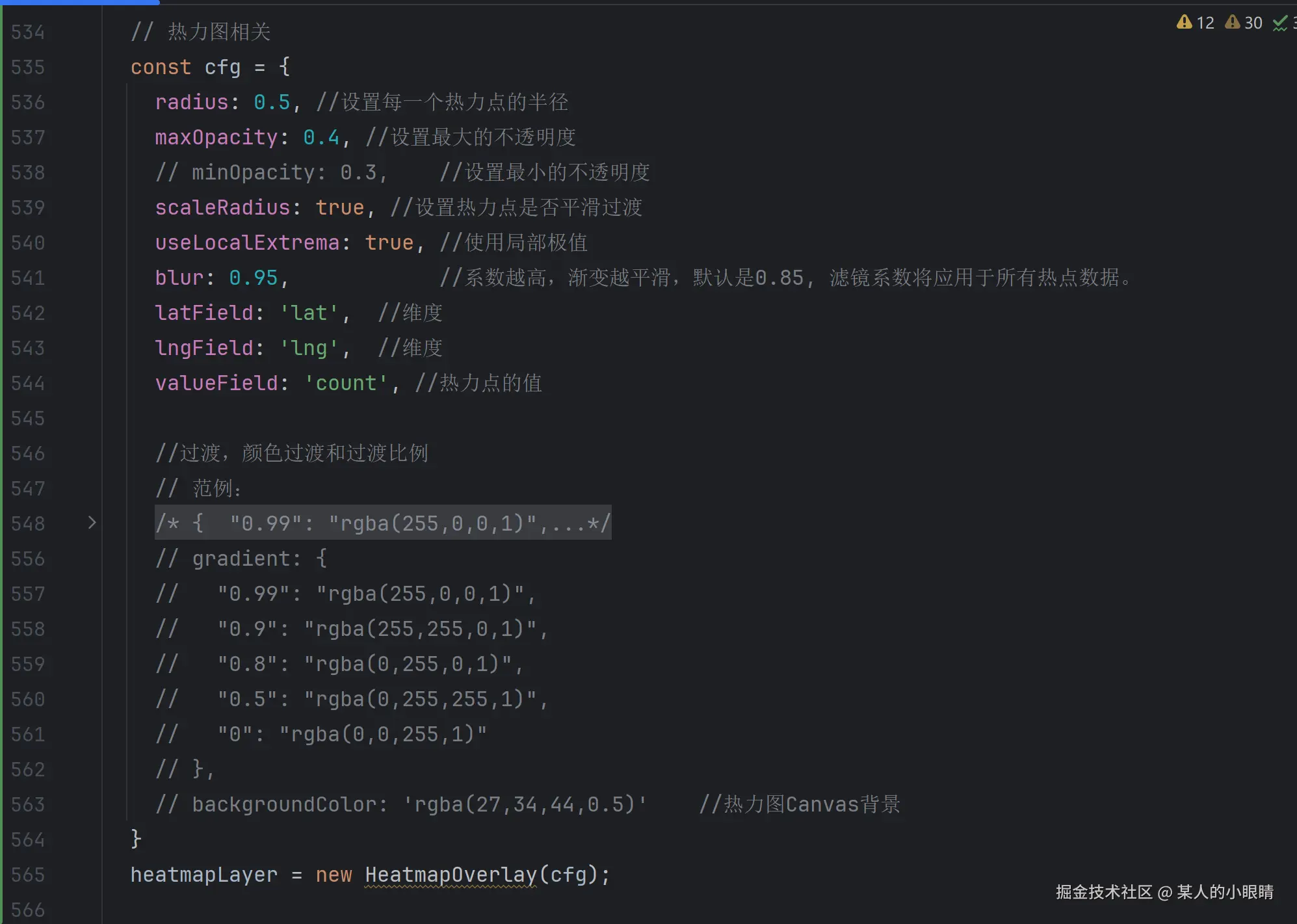
Task: Expand the collapsed rgba comment placeholder text
Action: pos(382,523)
